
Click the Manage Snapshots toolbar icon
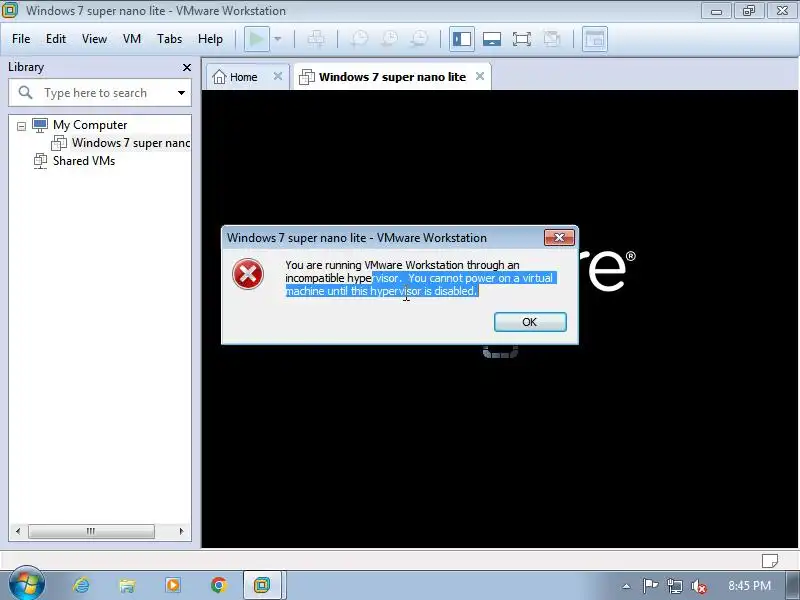[x=420, y=39]
